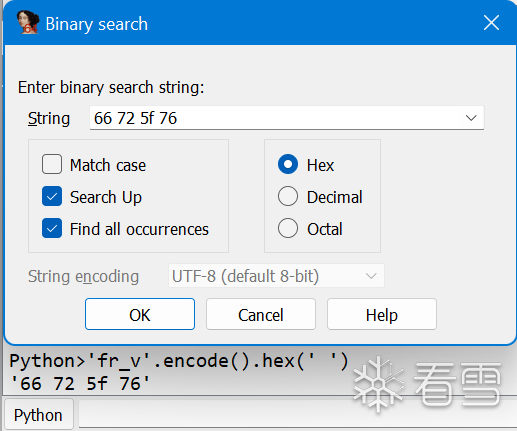Click the IDA application icon in title bar

pos(28,23)
